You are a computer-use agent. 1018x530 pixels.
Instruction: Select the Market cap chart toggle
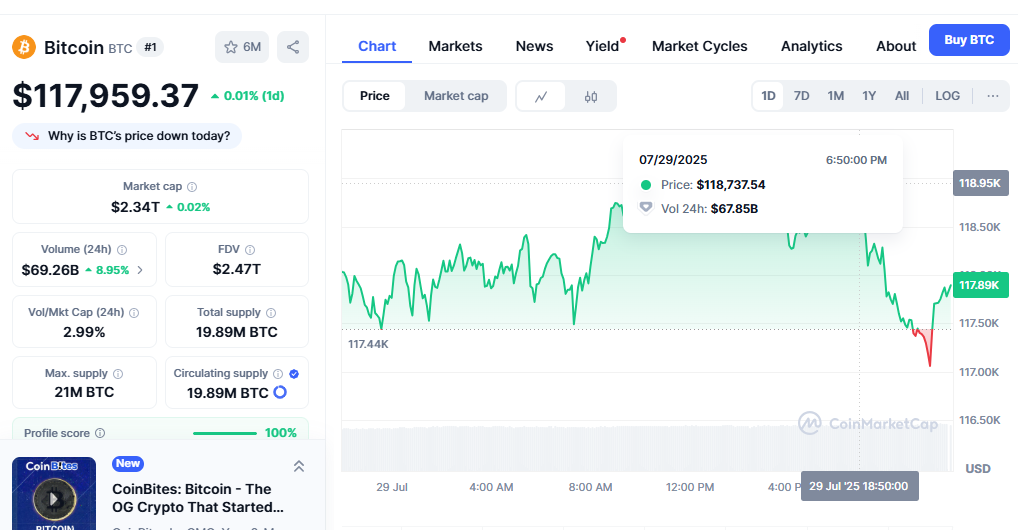coord(456,96)
